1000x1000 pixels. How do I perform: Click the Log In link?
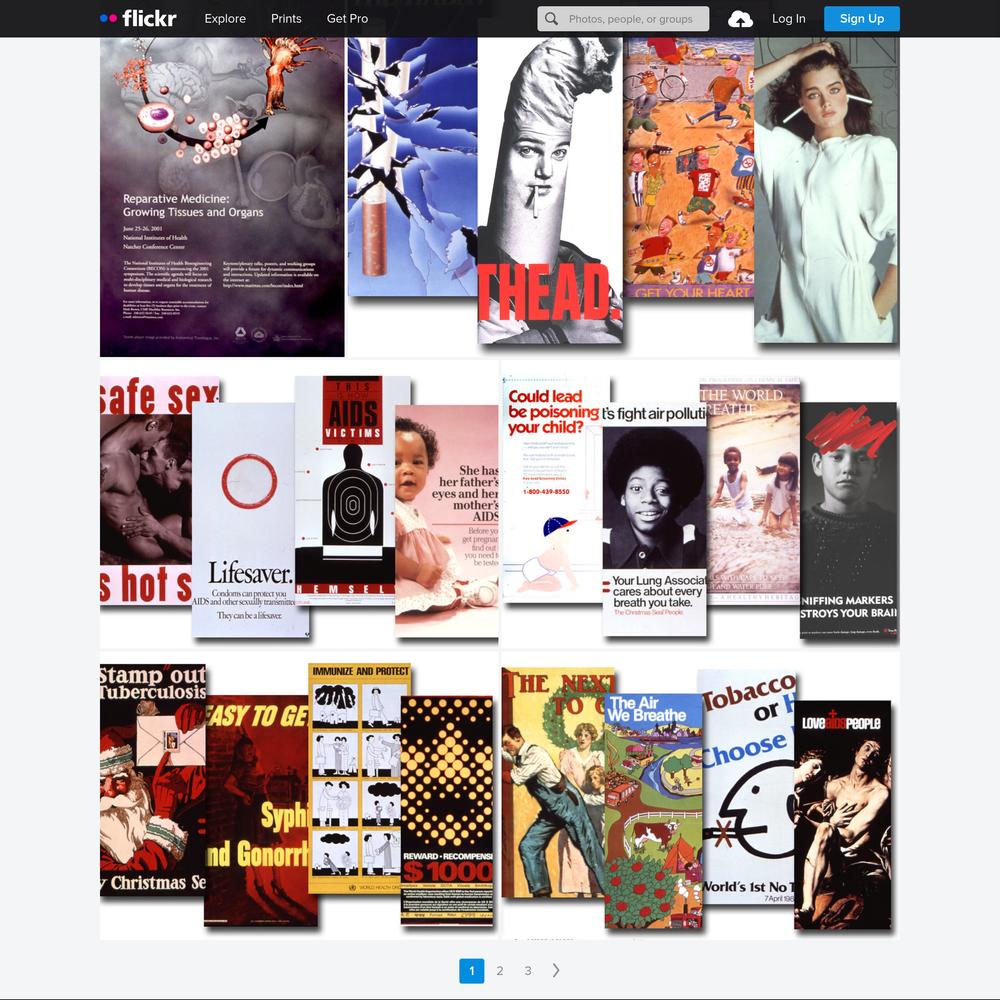click(788, 18)
